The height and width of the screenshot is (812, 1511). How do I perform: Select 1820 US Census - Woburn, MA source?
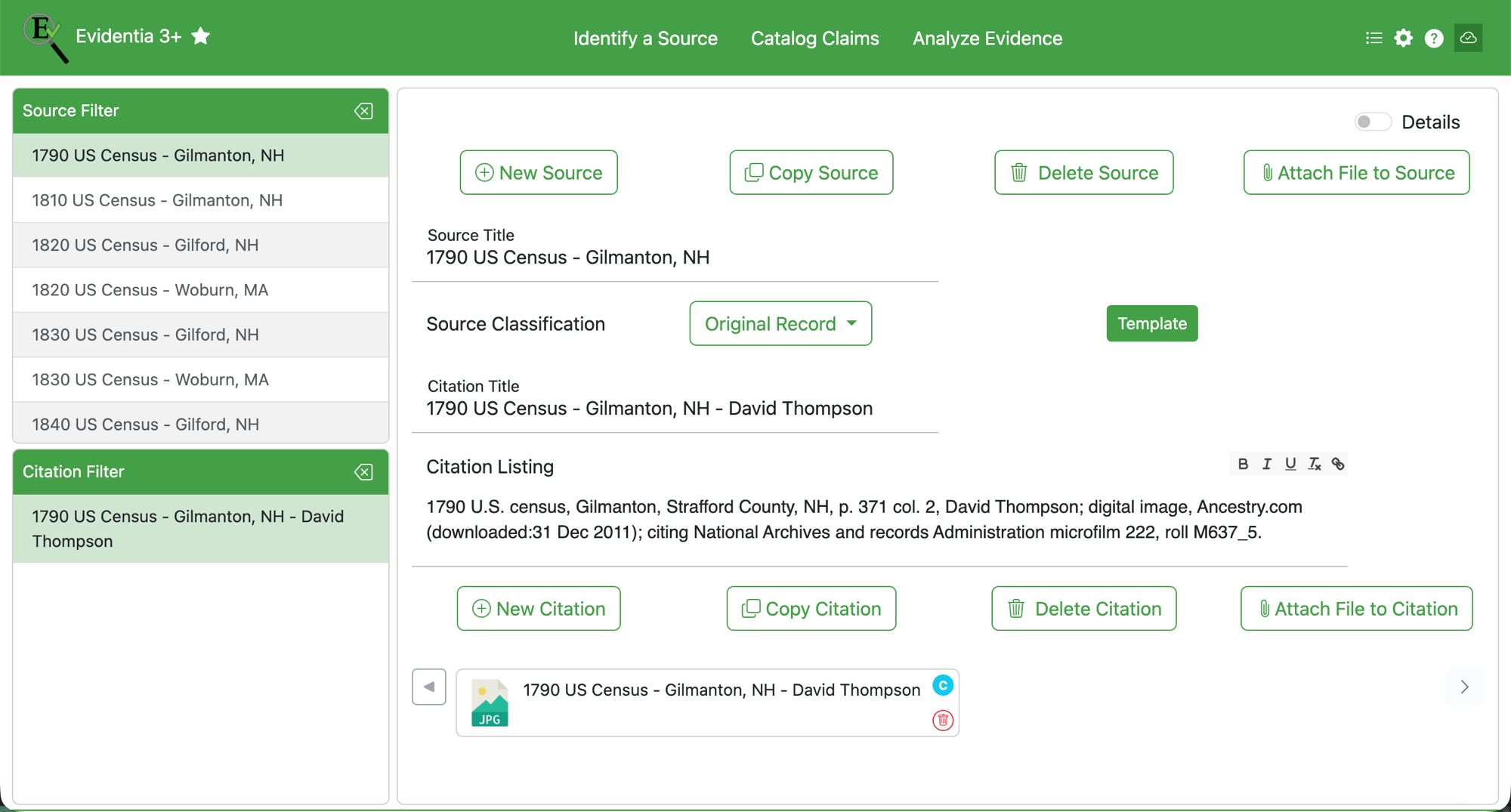pos(201,290)
